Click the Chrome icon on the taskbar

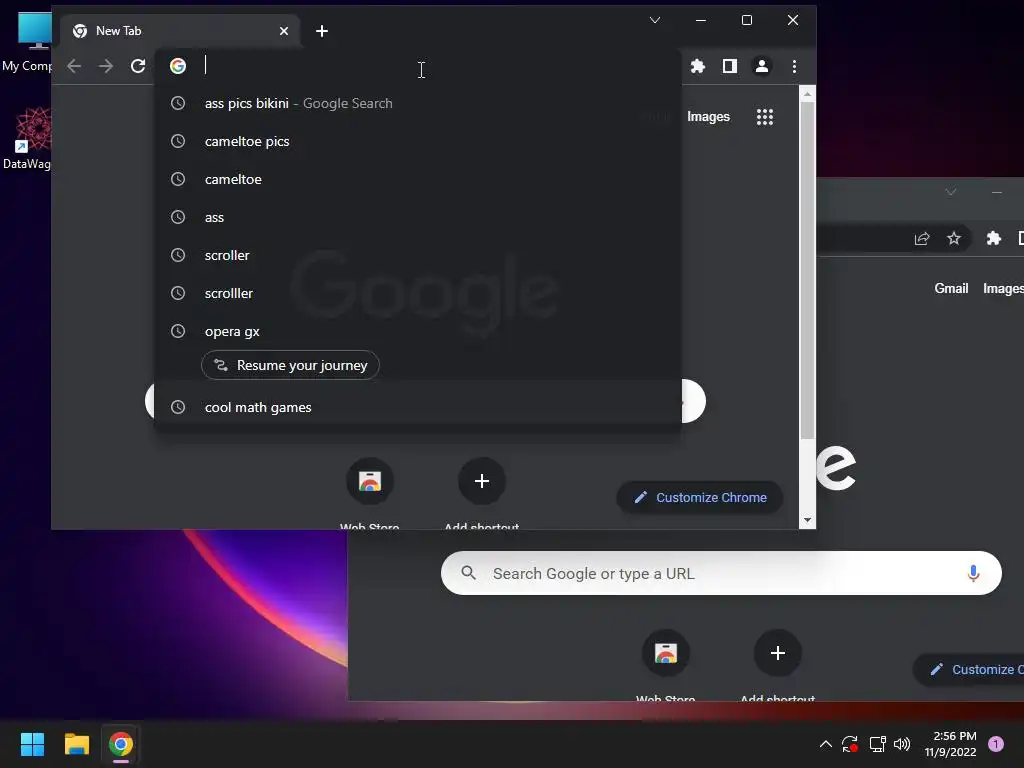[x=121, y=744]
